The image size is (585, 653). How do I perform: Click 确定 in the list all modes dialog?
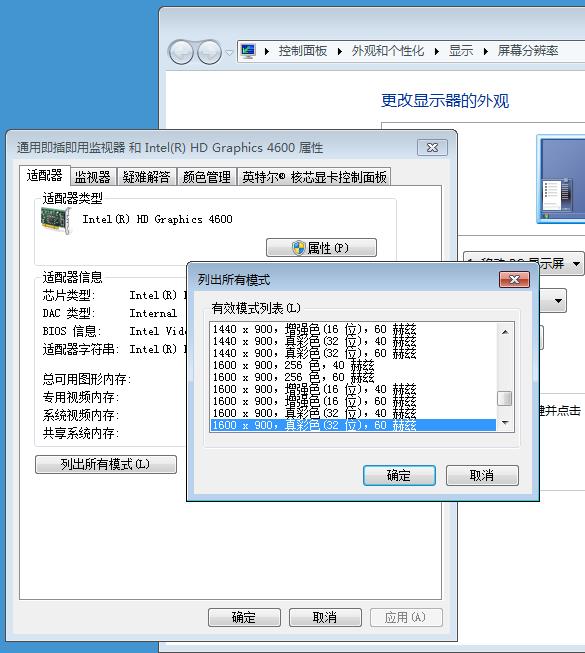click(399, 475)
